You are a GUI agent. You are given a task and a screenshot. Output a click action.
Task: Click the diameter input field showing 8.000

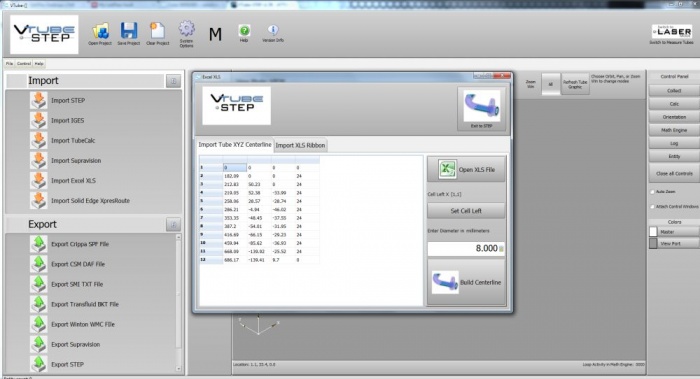(466, 249)
